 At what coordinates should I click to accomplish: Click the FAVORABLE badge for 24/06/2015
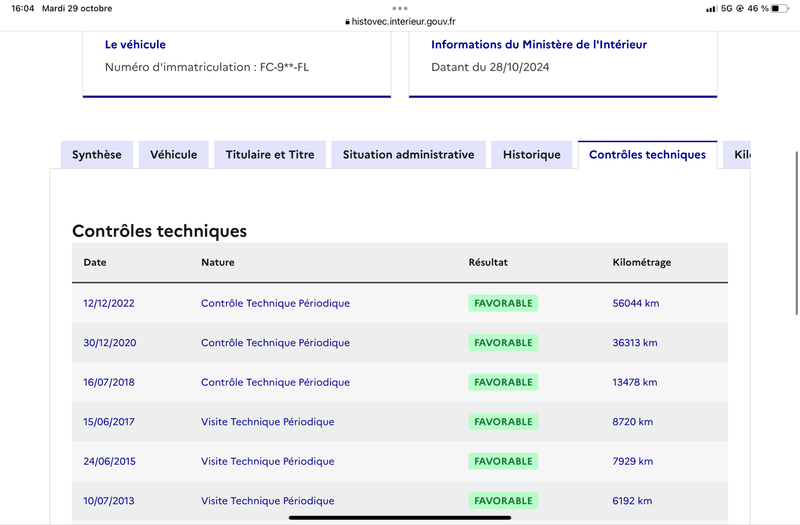503,461
